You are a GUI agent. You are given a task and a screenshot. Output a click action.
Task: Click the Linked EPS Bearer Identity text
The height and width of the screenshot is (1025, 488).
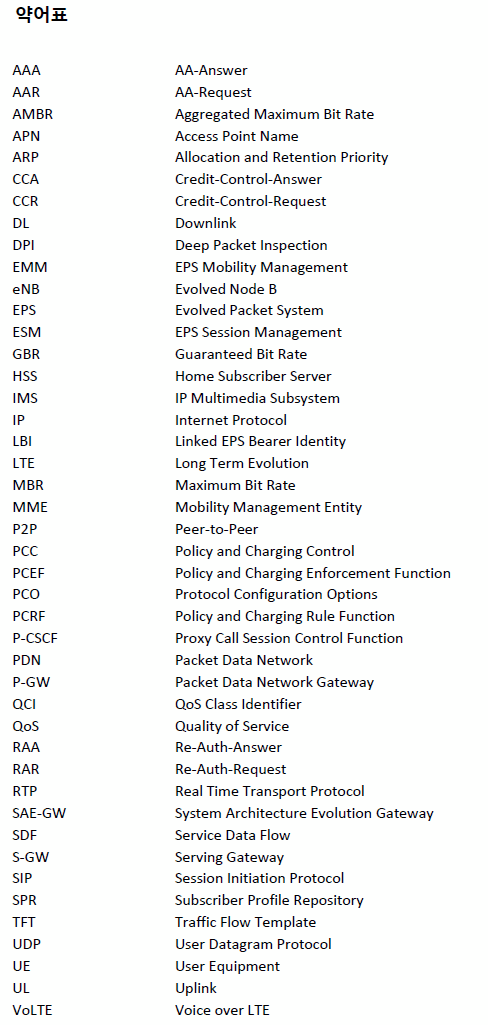pyautogui.click(x=260, y=442)
